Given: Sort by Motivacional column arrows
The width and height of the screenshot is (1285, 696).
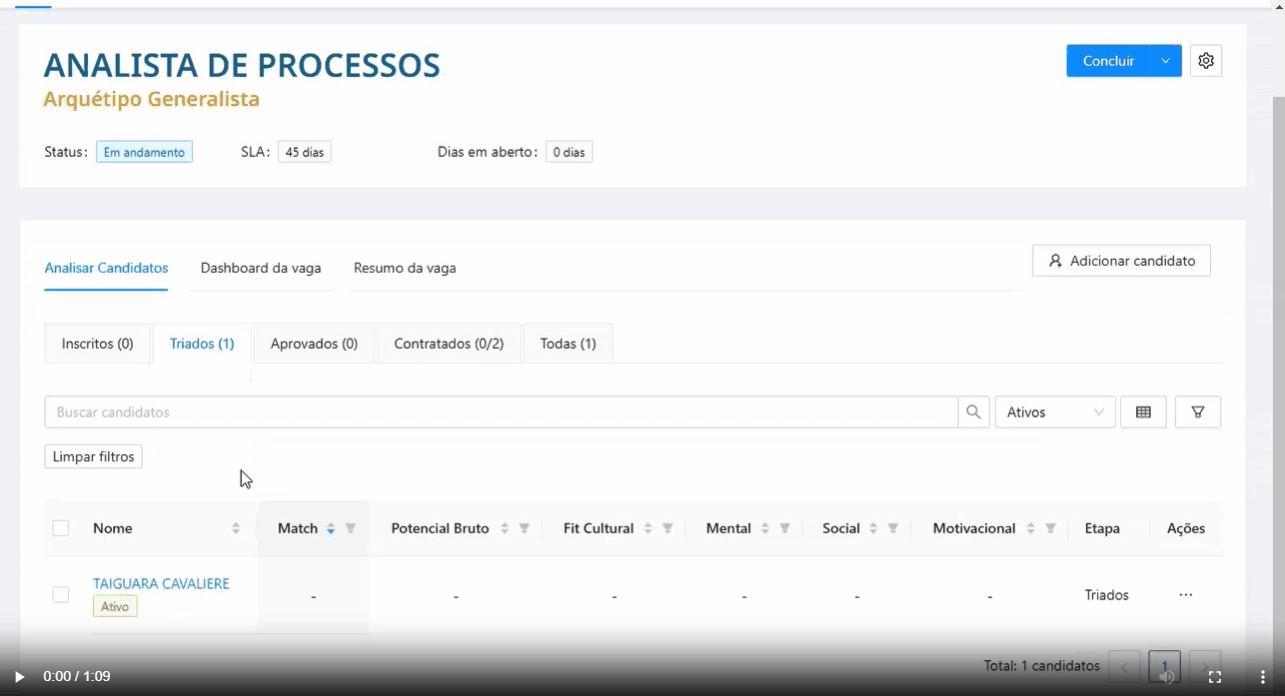Looking at the screenshot, I should (x=1031, y=528).
